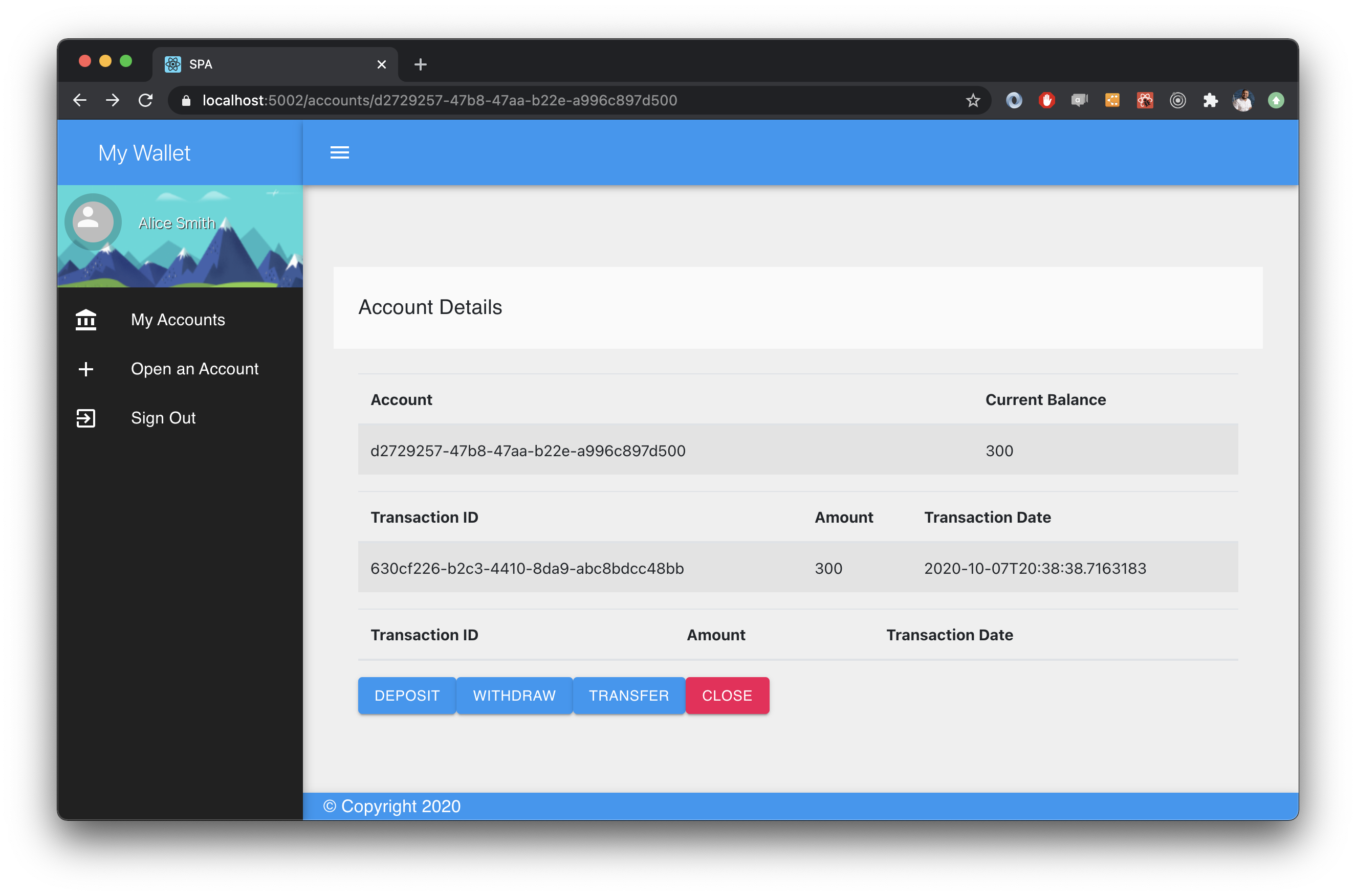Viewport: 1356px width, 896px height.
Task: Click the My Wallet bank icon
Action: pyautogui.click(x=86, y=319)
